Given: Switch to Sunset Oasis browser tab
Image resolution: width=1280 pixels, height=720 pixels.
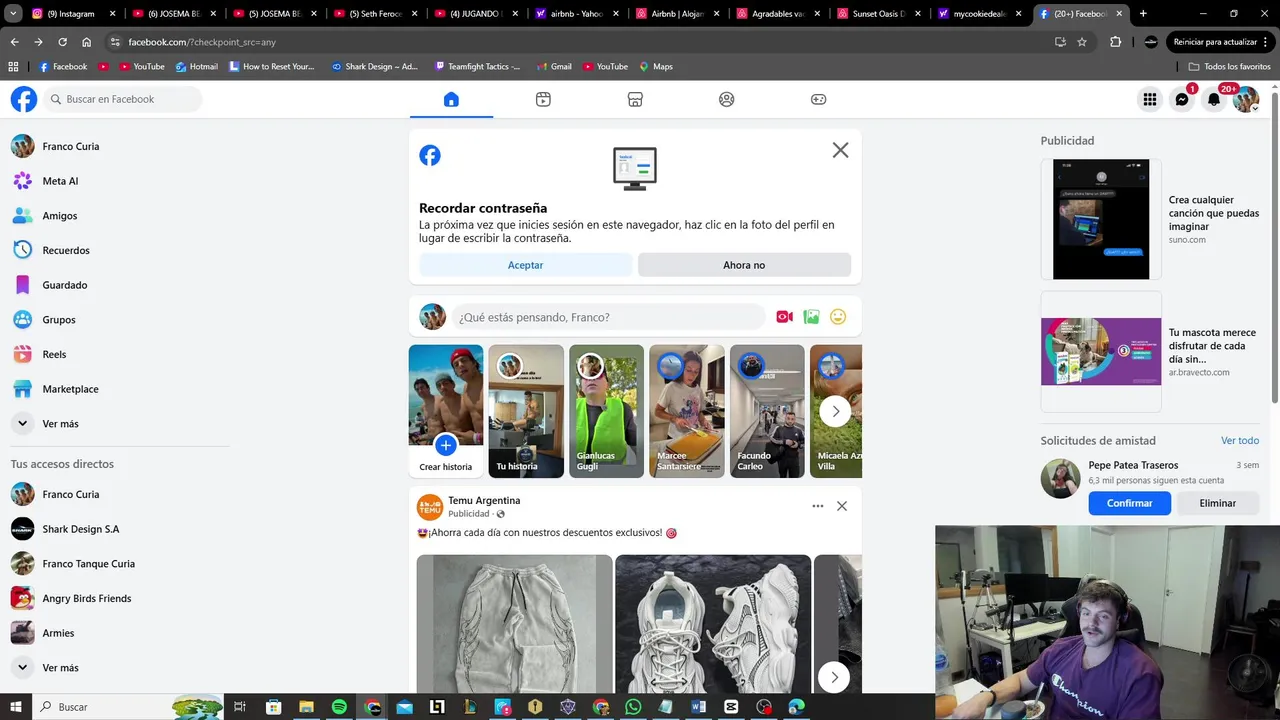Looking at the screenshot, I should click(880, 14).
